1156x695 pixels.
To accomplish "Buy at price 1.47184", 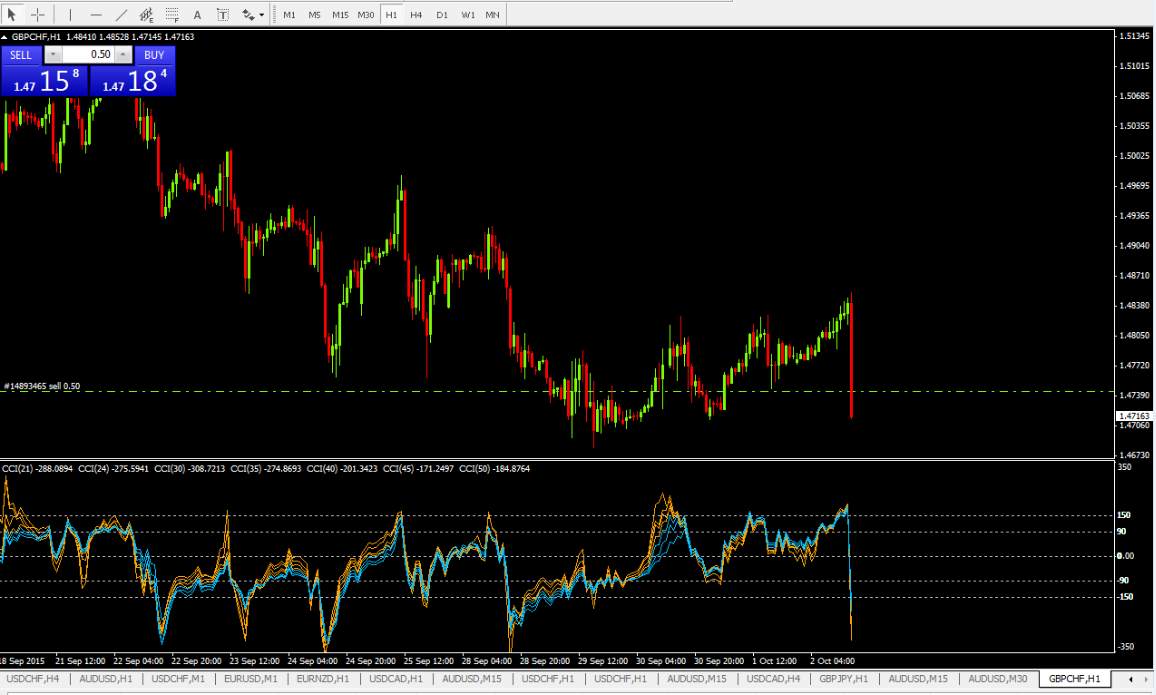I will click(x=133, y=81).
